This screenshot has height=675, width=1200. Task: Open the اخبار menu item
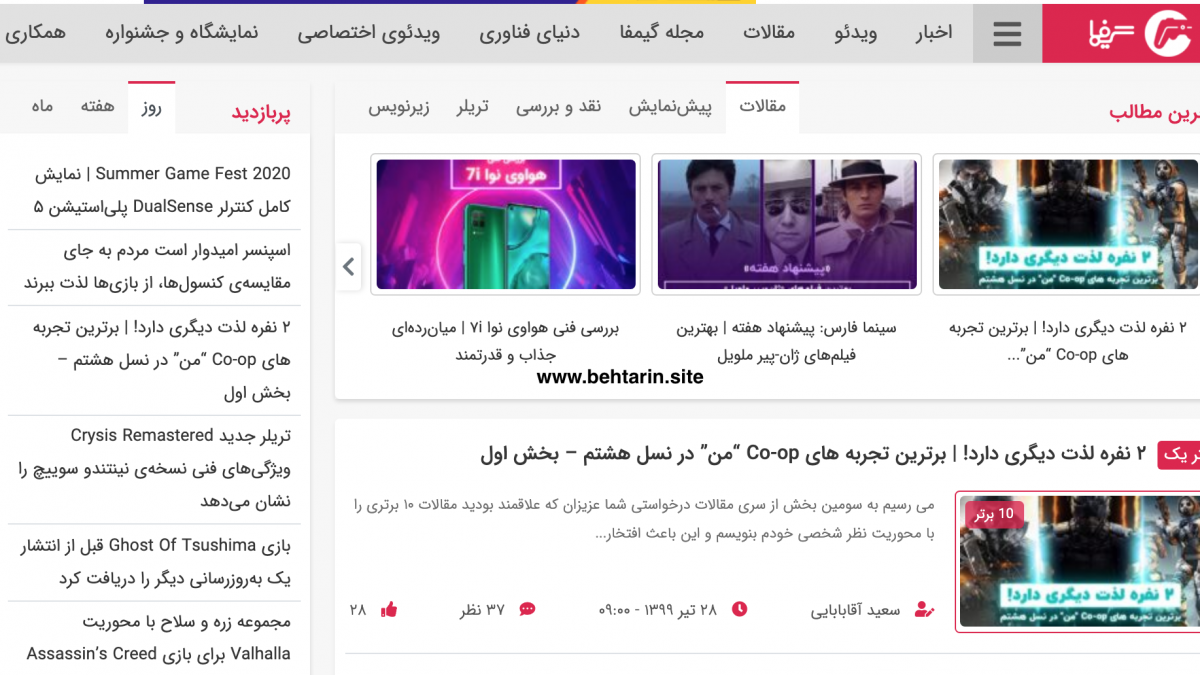pyautogui.click(x=934, y=33)
